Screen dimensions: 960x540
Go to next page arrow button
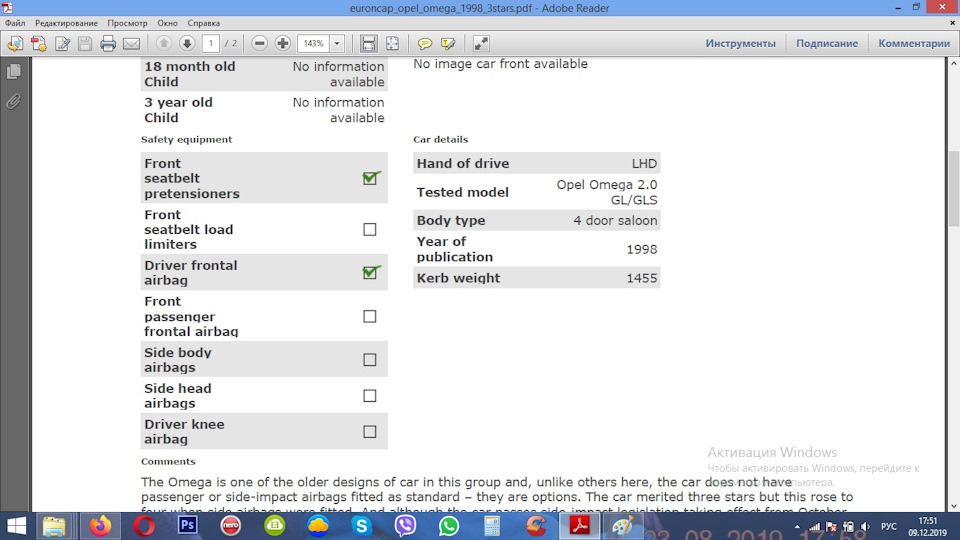tap(187, 43)
